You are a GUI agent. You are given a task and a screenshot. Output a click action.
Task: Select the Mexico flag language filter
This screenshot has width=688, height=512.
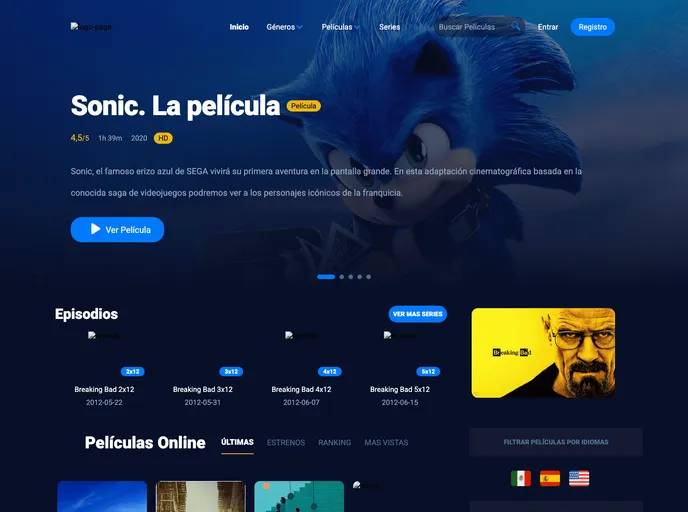point(521,478)
